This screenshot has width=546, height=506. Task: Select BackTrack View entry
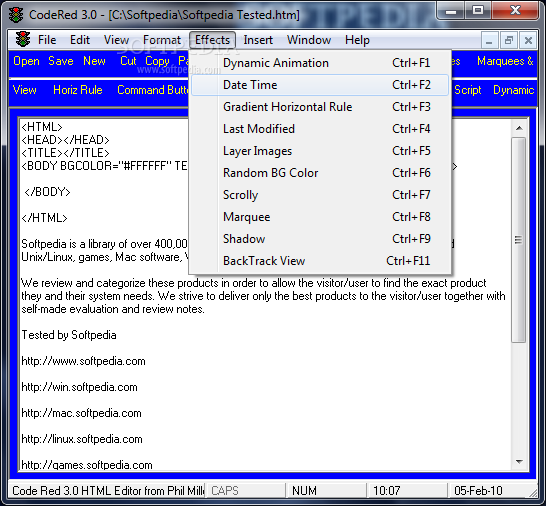[x=320, y=261]
